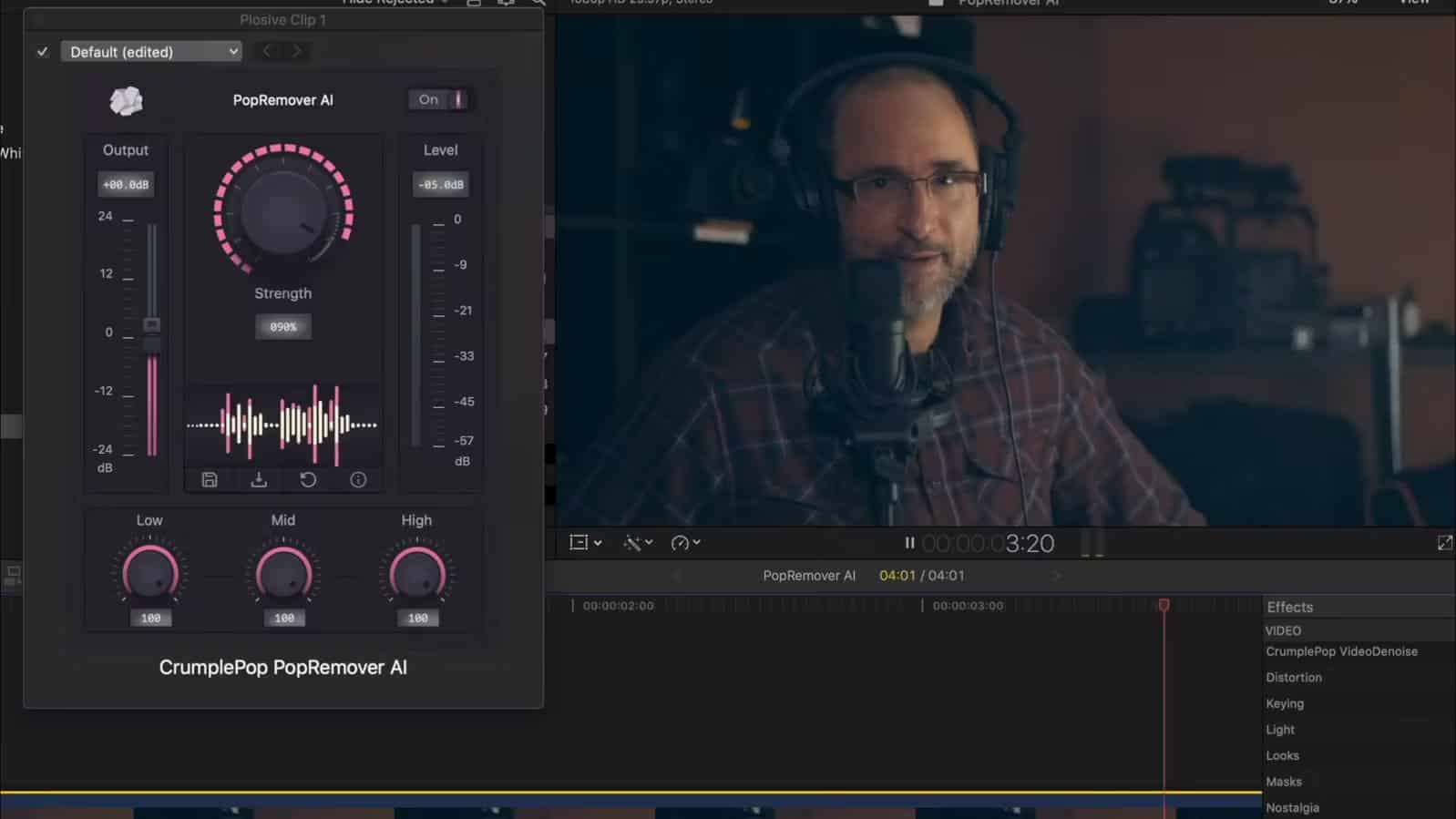1456x819 pixels.
Task: Click the video preview in the viewer
Action: coord(1006,271)
